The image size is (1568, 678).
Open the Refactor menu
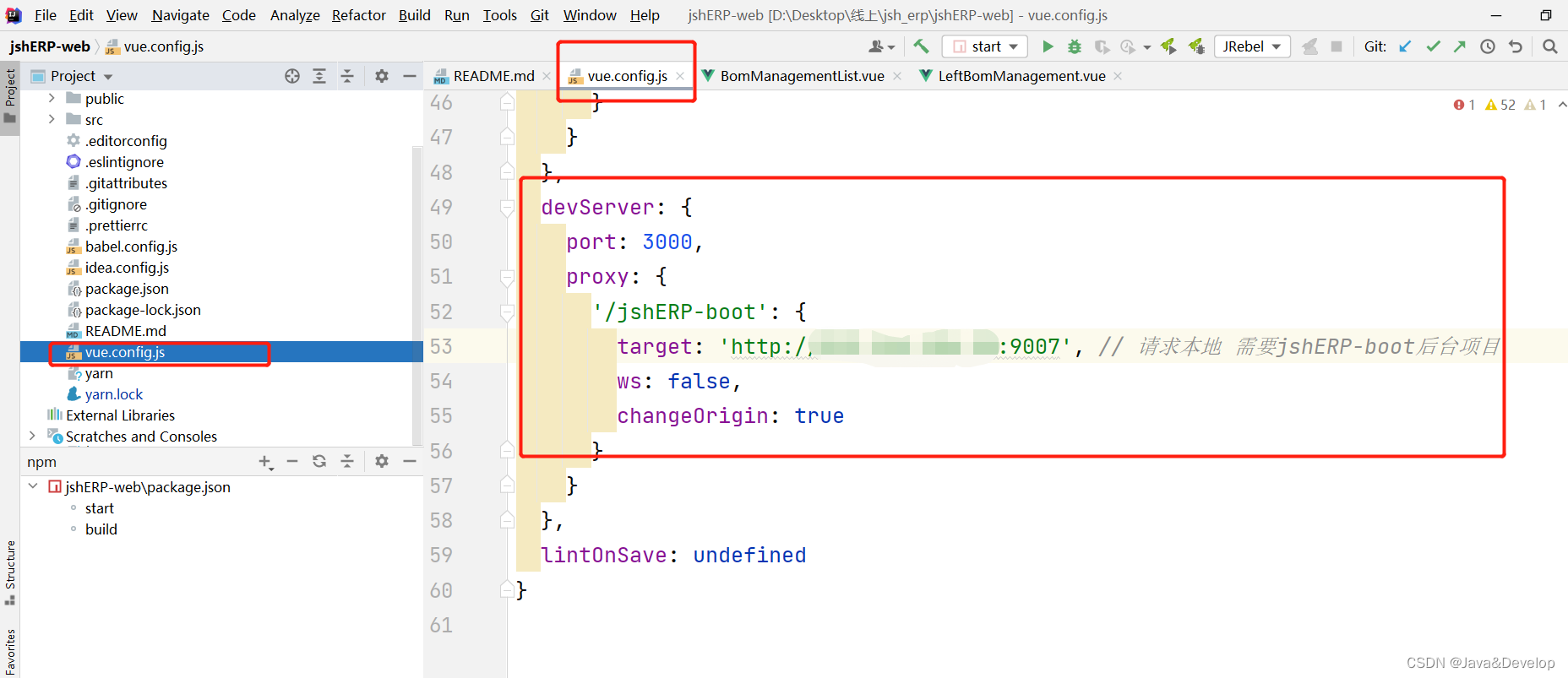point(358,15)
